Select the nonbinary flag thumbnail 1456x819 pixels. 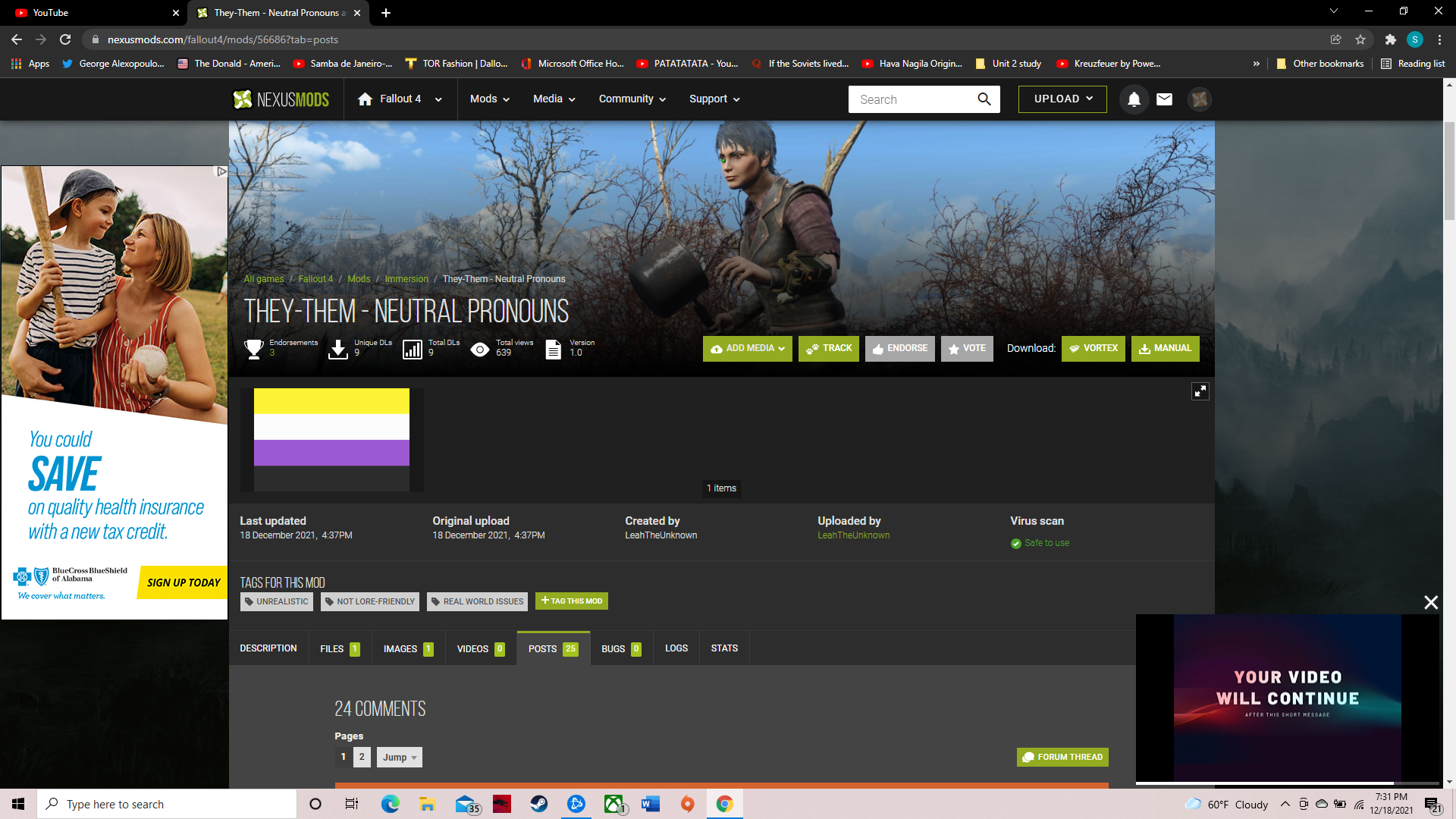click(x=331, y=440)
